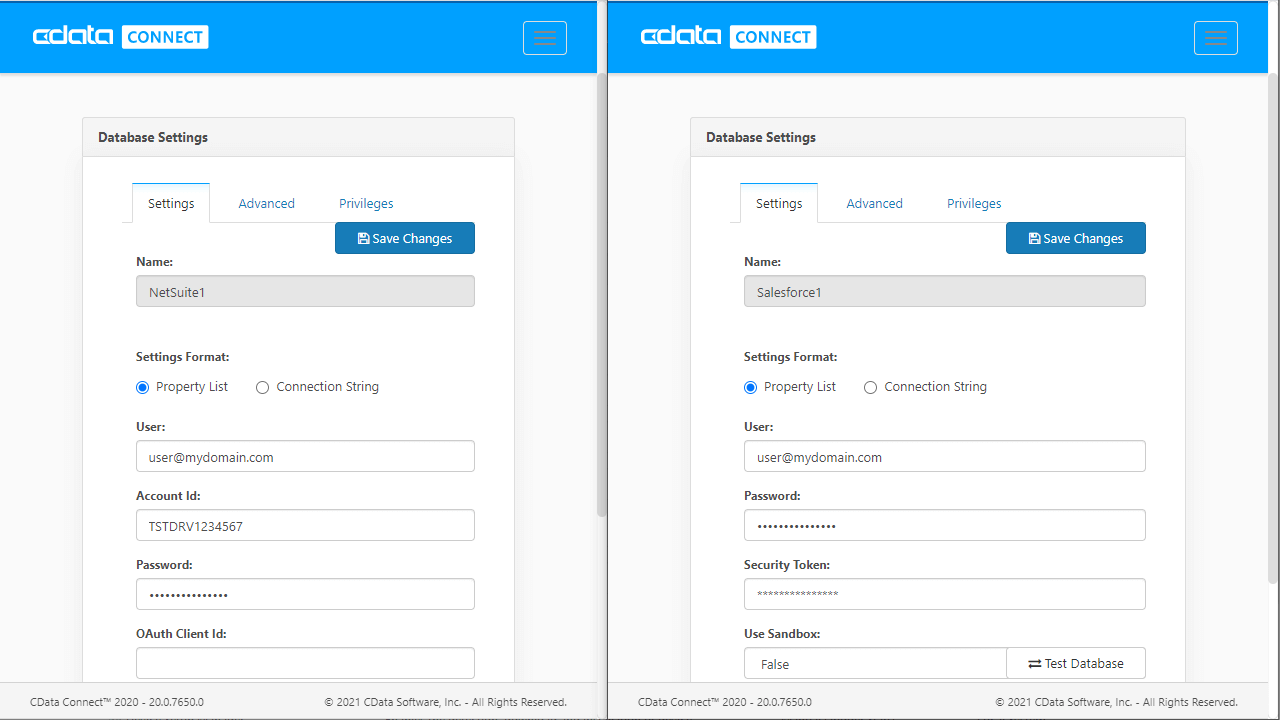Select Connection String radio in Salesforce window
1280x720 pixels.
[x=870, y=387]
